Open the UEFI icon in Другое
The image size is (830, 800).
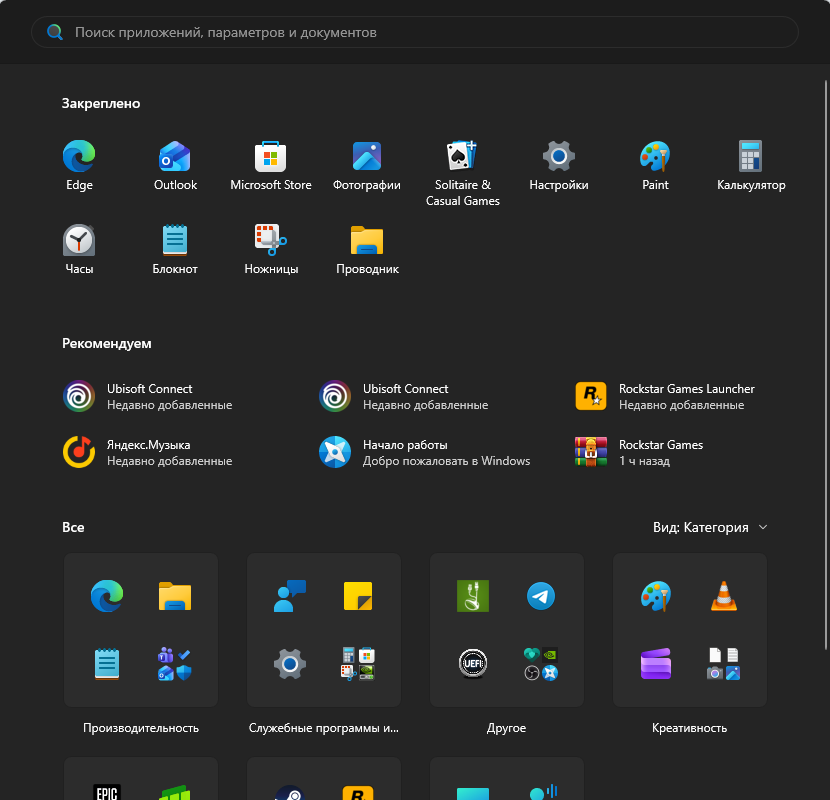(473, 664)
